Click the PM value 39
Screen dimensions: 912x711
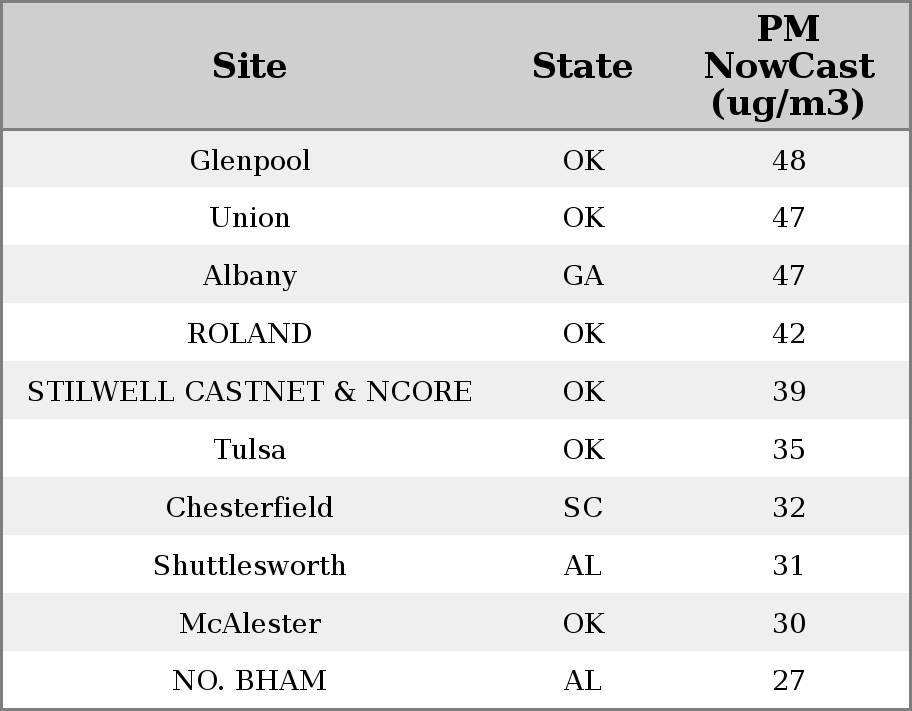[789, 392]
